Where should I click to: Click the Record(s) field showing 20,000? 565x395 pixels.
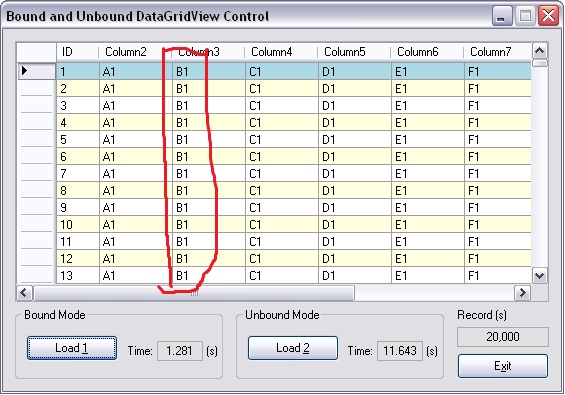[x=503, y=337]
